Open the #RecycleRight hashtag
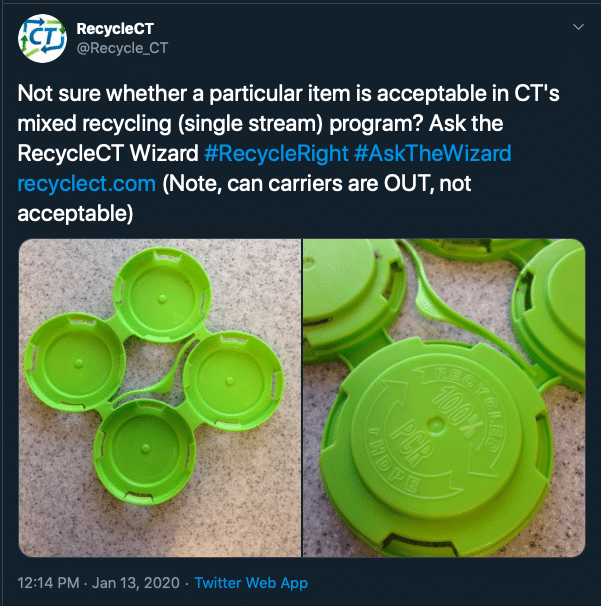Screen dimensions: 601x606 276,153
